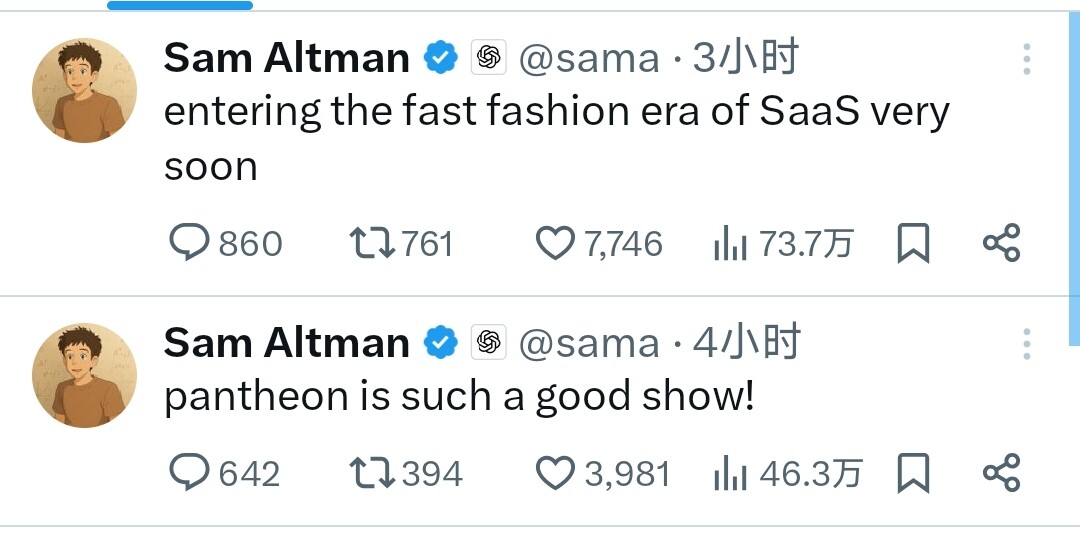Bookmark the pantheon show tweet

(913, 473)
